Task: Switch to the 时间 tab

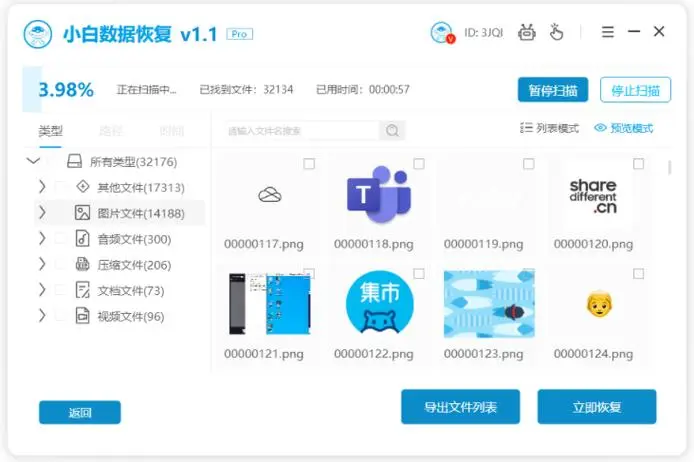Action: point(172,131)
